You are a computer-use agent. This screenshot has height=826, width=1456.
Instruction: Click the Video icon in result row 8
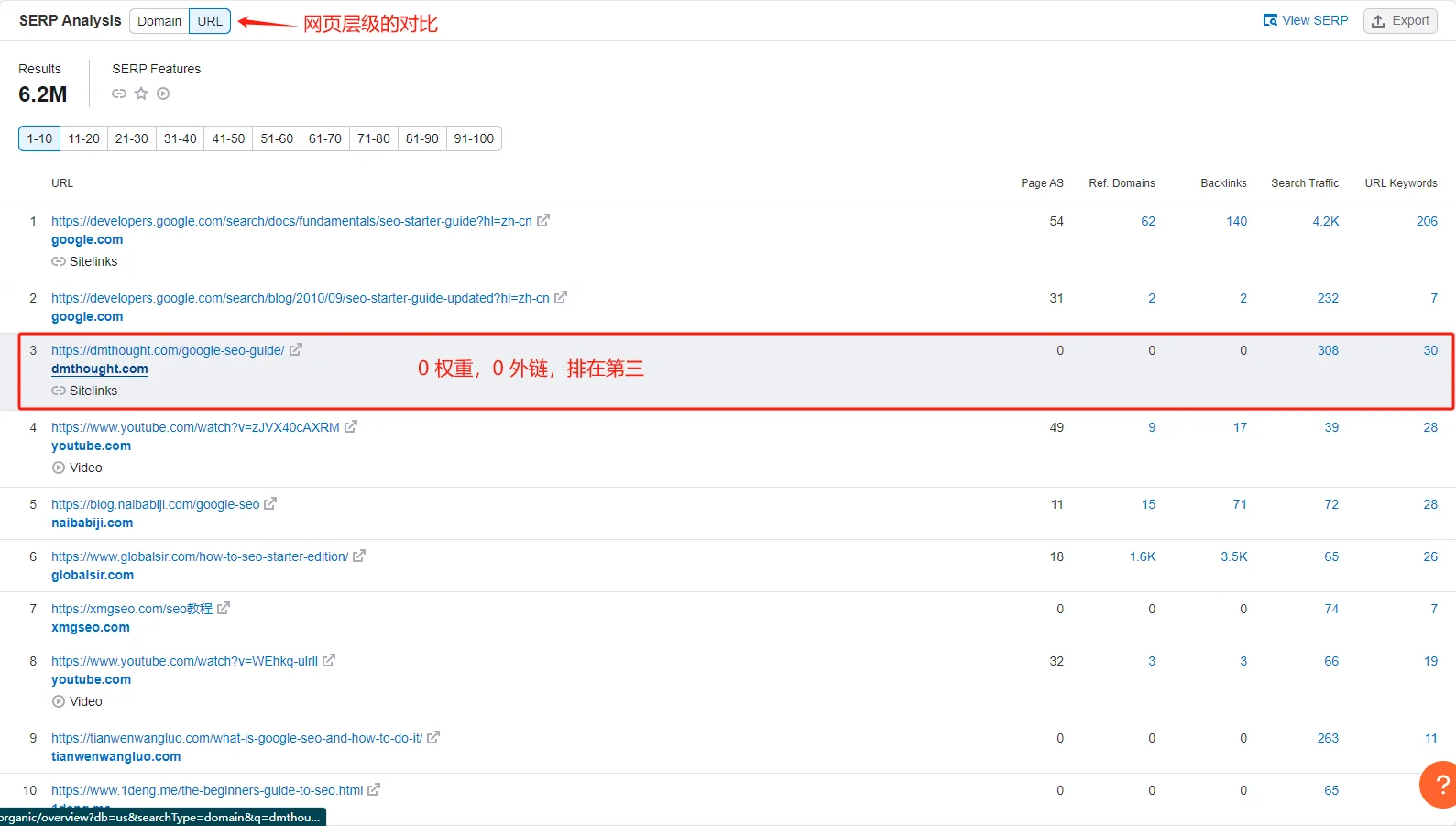pyautogui.click(x=59, y=701)
